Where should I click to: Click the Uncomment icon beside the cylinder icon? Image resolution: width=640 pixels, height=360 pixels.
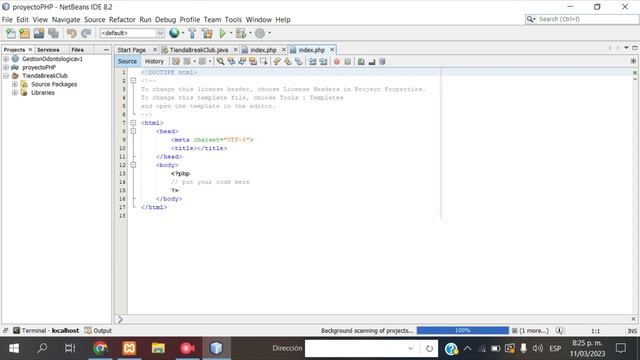pos(372,62)
